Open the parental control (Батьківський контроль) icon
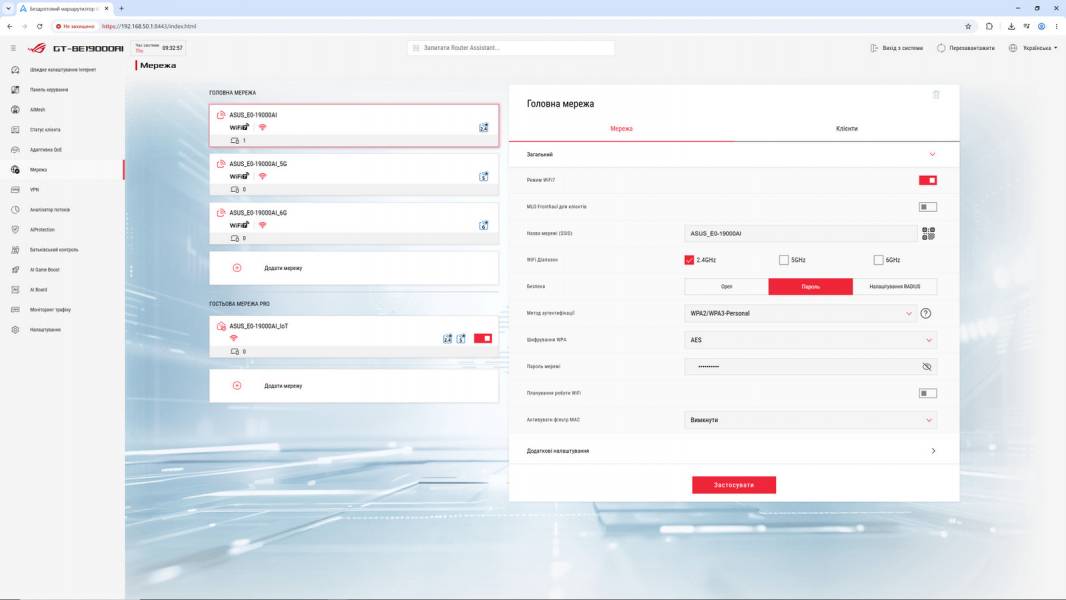1066x600 pixels. [15, 249]
